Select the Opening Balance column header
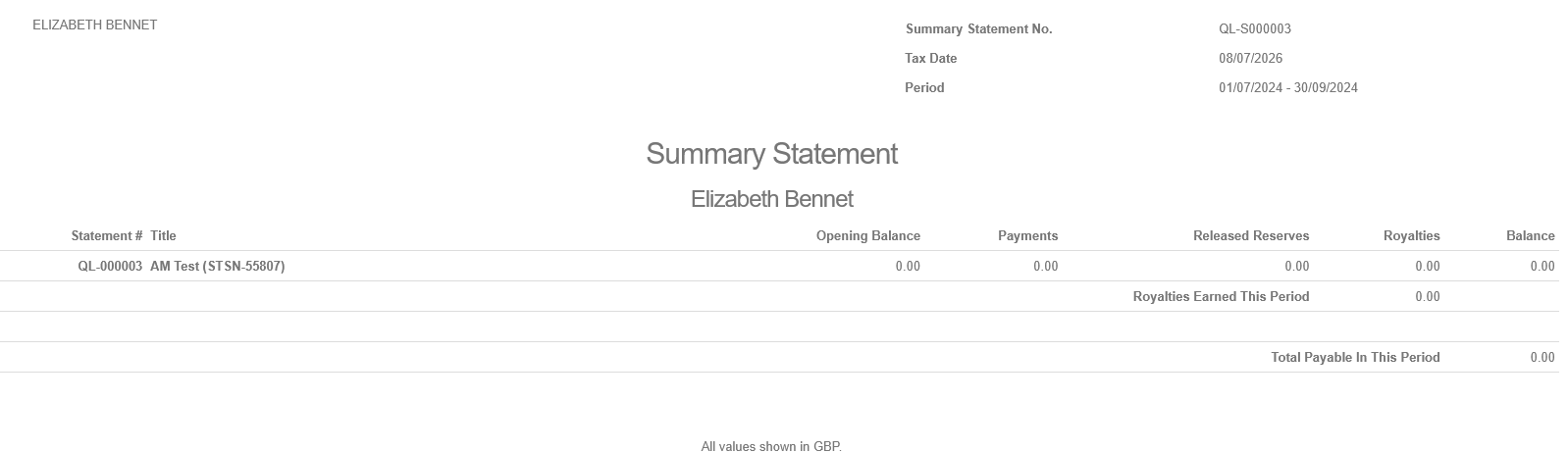The height and width of the screenshot is (452, 1568). coord(868,236)
